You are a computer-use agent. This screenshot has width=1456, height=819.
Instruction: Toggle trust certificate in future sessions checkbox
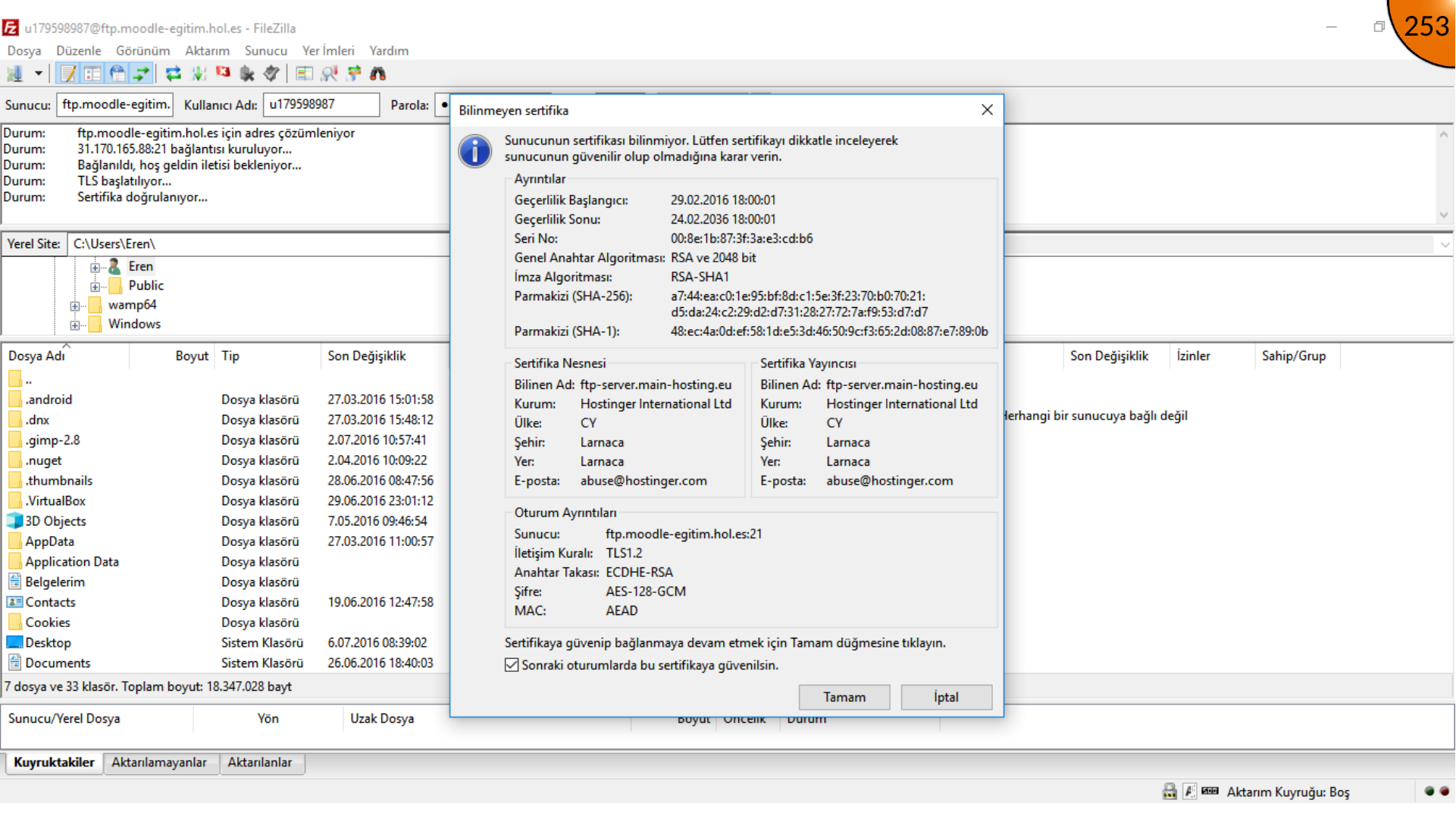512,665
